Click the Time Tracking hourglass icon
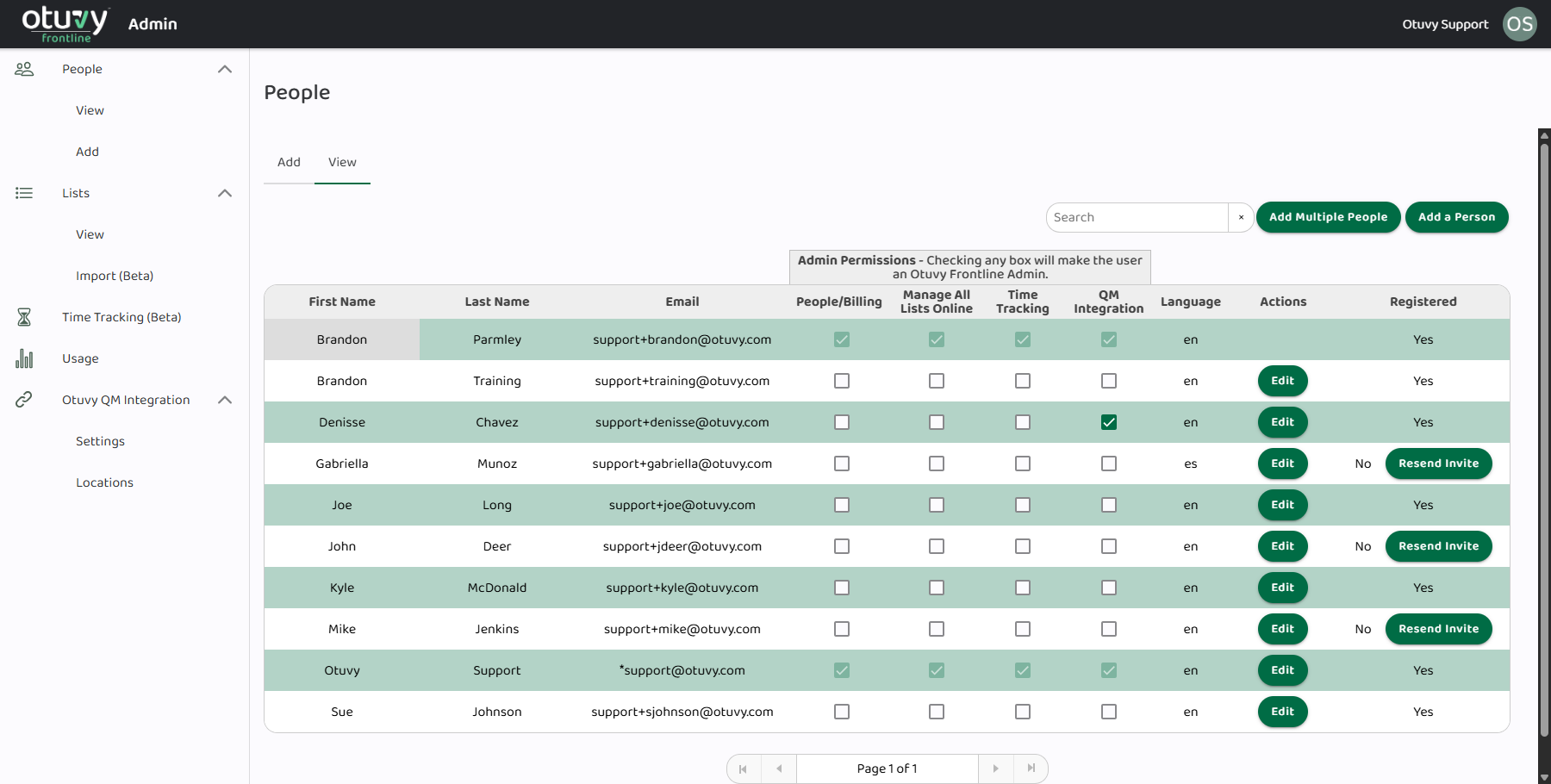This screenshot has height=784, width=1551. click(24, 317)
